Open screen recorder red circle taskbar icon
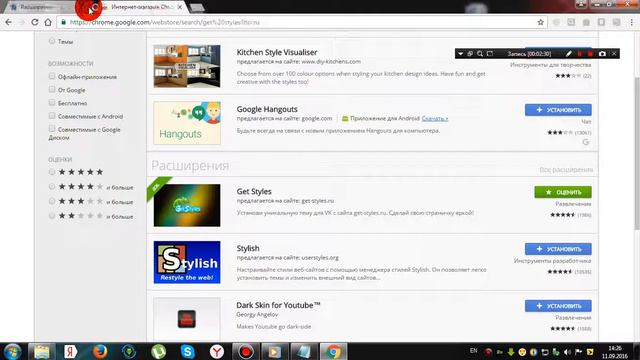The width and height of the screenshot is (640, 360). click(246, 351)
